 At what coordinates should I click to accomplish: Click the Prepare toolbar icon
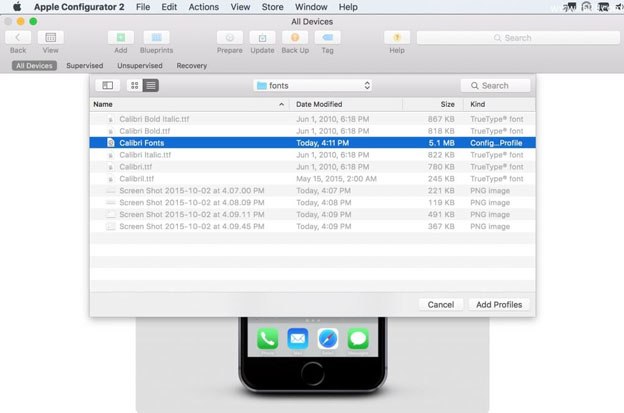pos(230,37)
